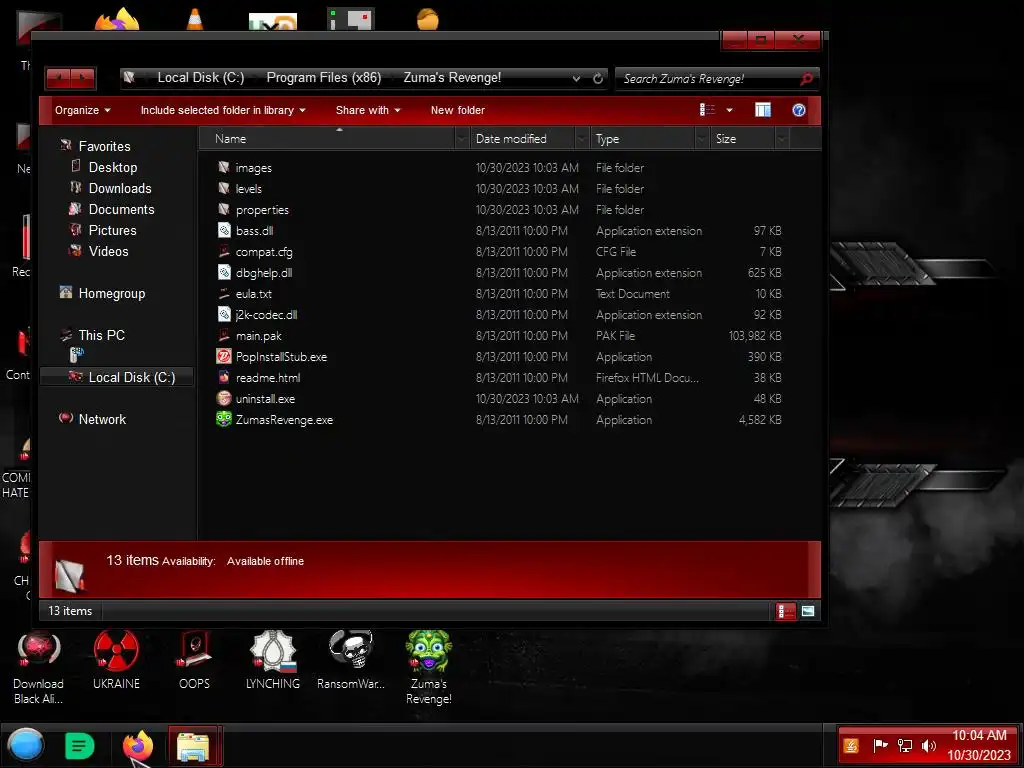Select the compat.cfg file icon

[x=224, y=251]
